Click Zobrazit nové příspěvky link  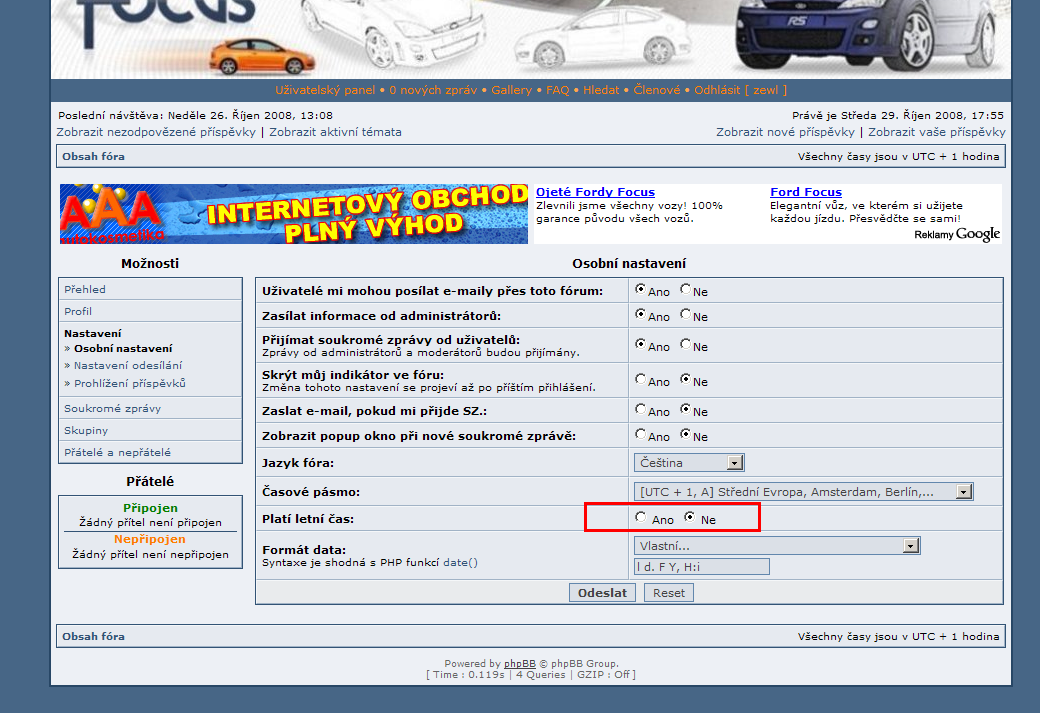(785, 132)
